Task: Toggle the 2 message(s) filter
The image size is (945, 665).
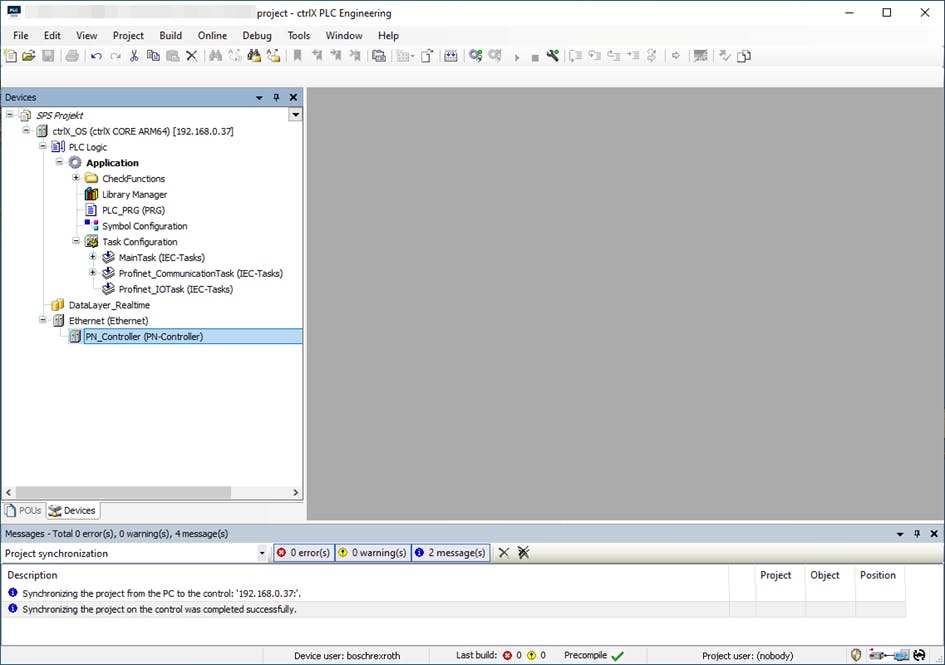Action: (x=449, y=553)
